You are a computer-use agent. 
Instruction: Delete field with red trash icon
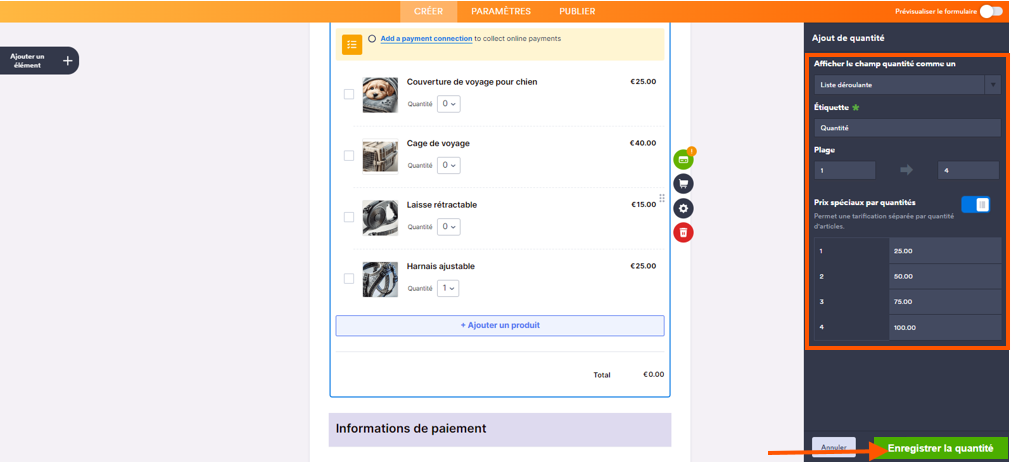point(683,232)
